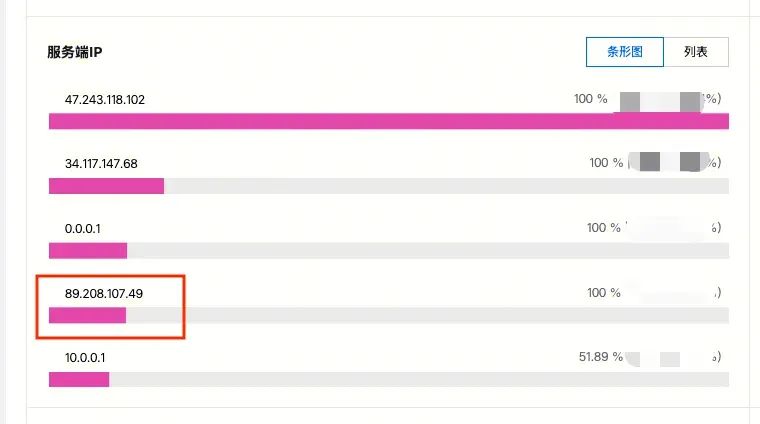760x424 pixels.
Task: Click the 100 % value for 89.208.107.49
Action: 603,293
